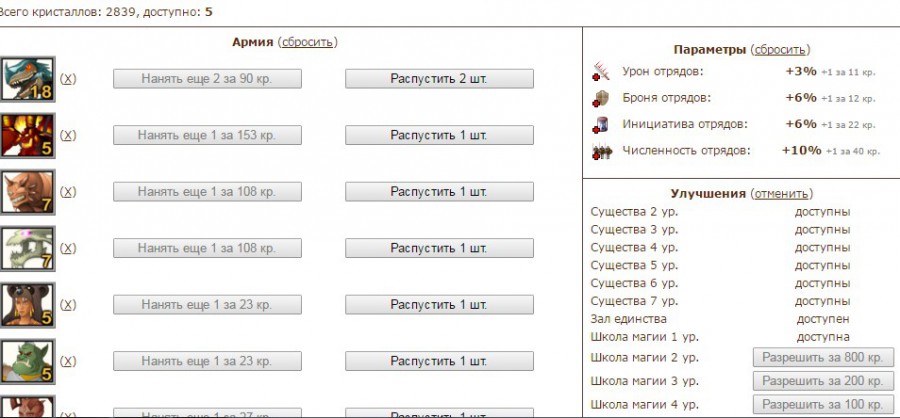This screenshot has height=418, width=900.
Task: Cancel upgrades via отменить link
Action: [781, 193]
